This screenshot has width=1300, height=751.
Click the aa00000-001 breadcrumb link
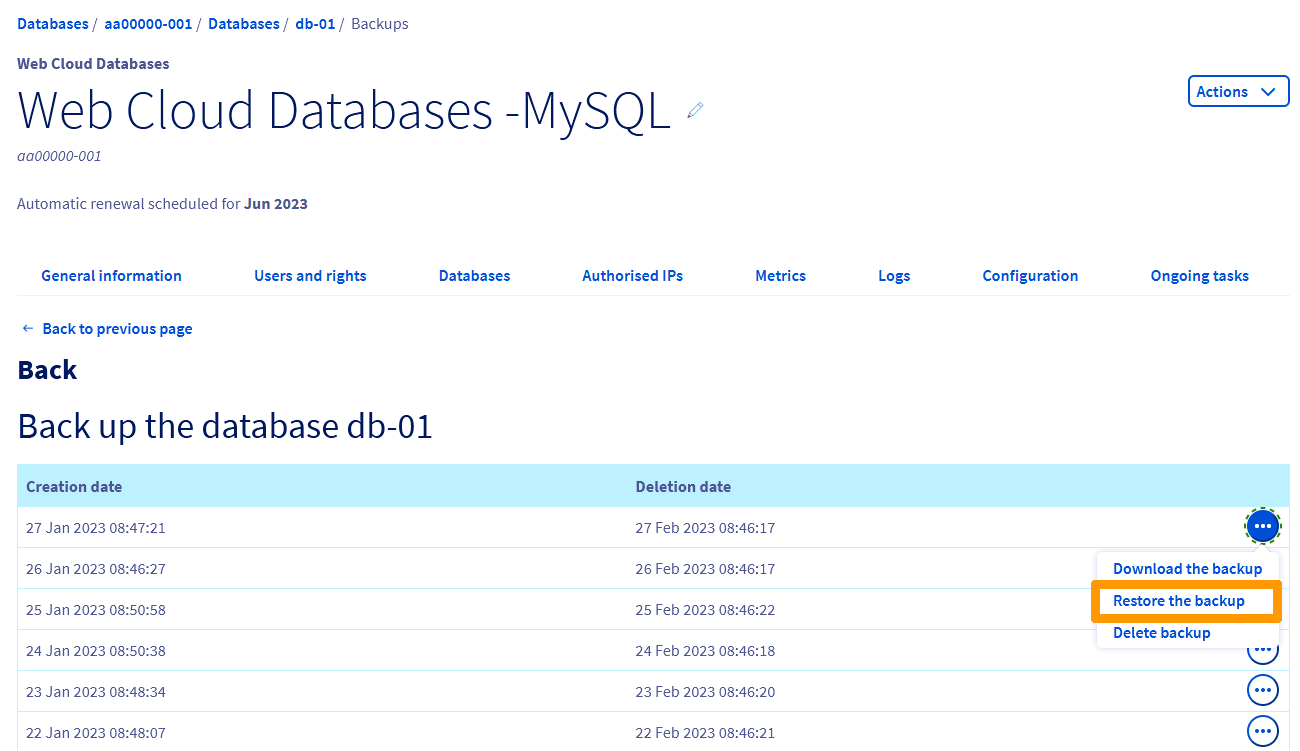148,23
